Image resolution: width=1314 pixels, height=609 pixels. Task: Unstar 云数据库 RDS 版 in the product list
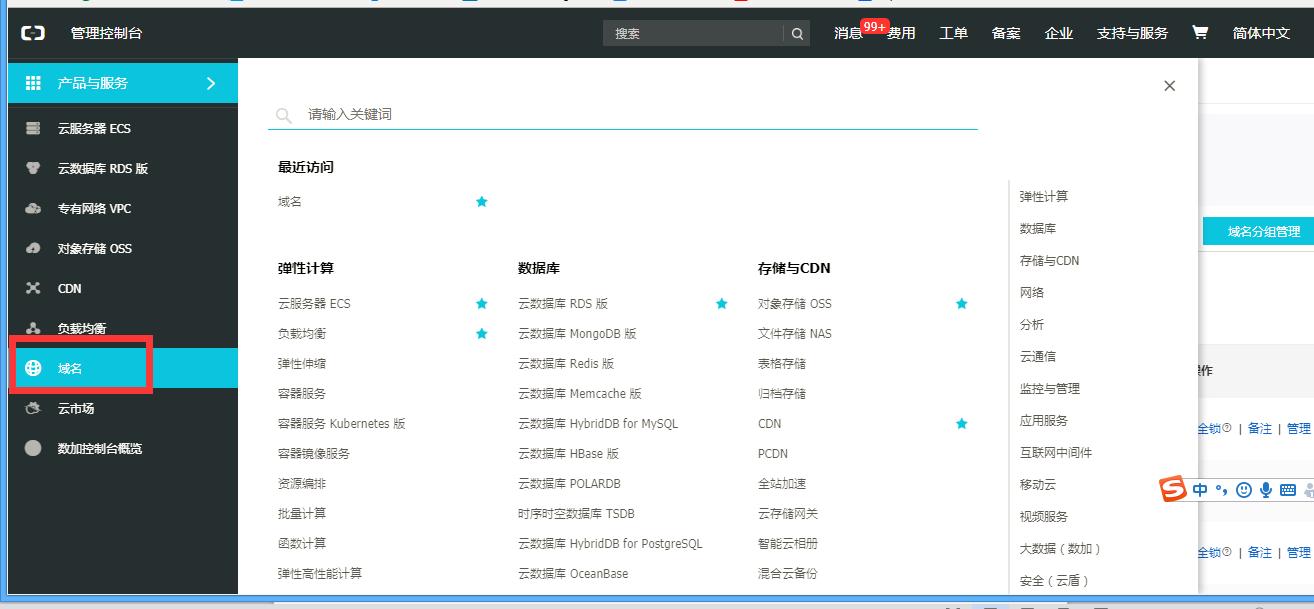[721, 303]
